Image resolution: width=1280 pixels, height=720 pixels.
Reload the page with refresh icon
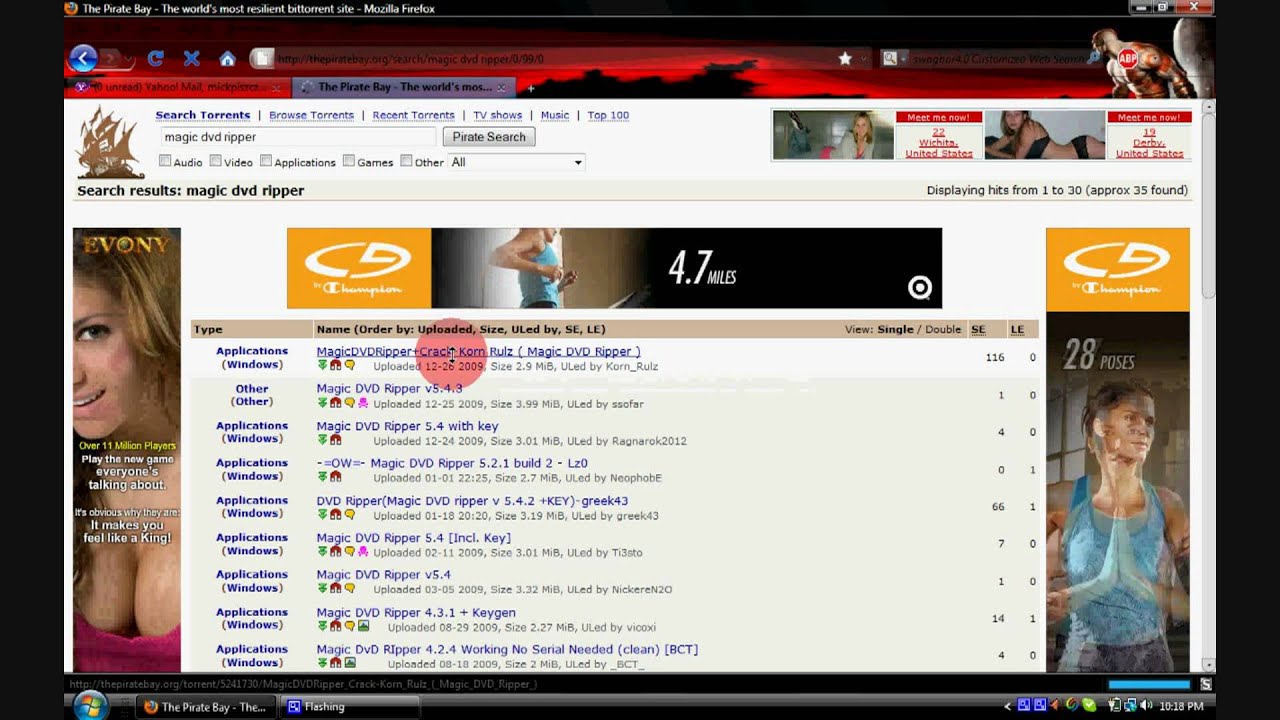tap(155, 59)
